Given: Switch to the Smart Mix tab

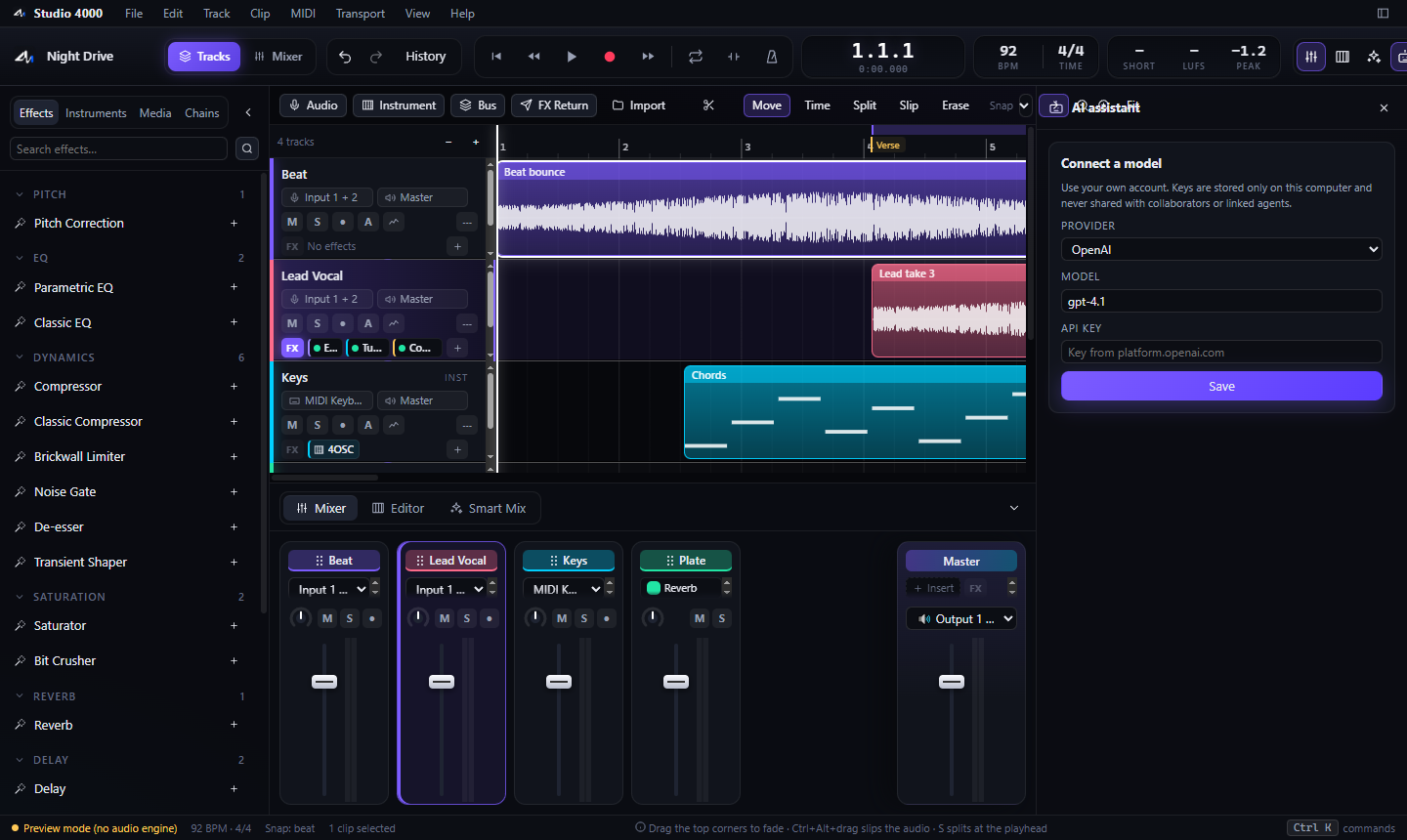Looking at the screenshot, I should pyautogui.click(x=488, y=508).
